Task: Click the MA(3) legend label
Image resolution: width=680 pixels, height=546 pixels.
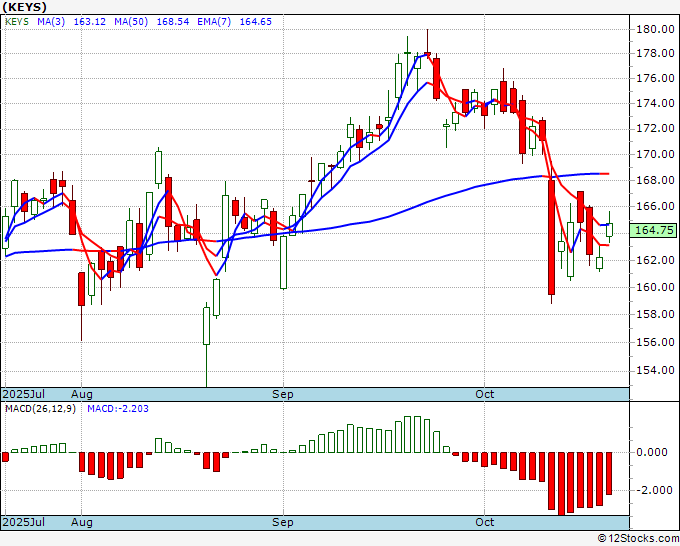Action: click(51, 22)
